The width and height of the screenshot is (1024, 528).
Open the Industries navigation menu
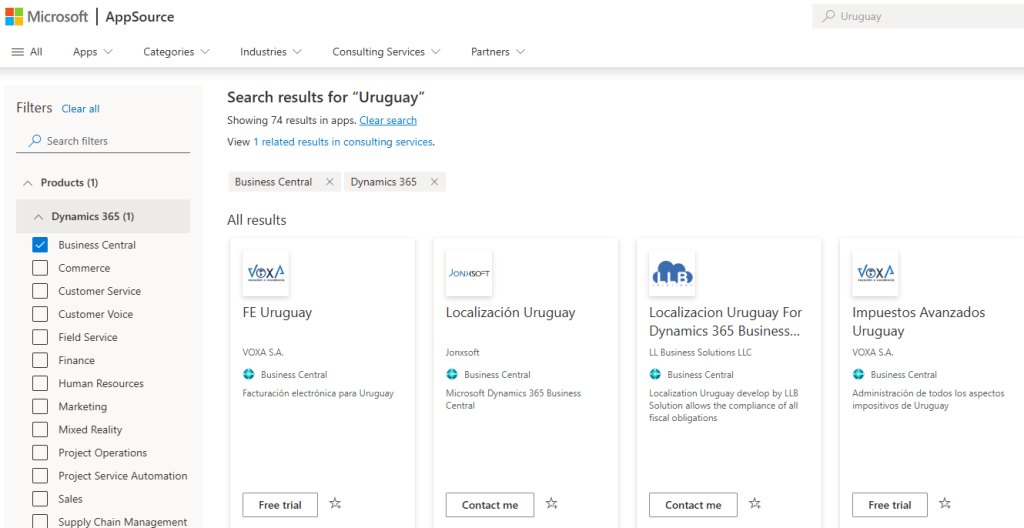[270, 52]
